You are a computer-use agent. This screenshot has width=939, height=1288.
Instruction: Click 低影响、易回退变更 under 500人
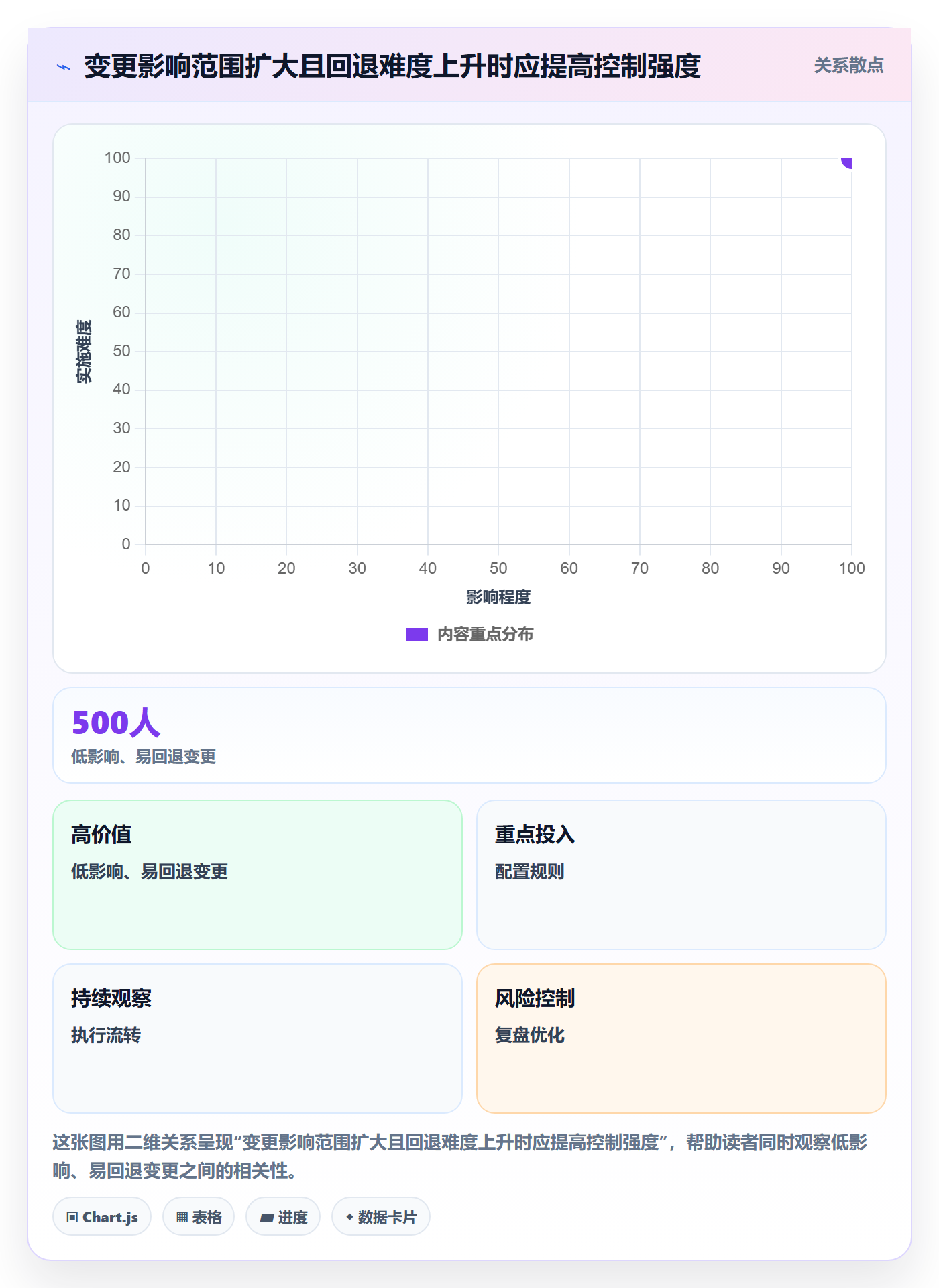pos(144,757)
